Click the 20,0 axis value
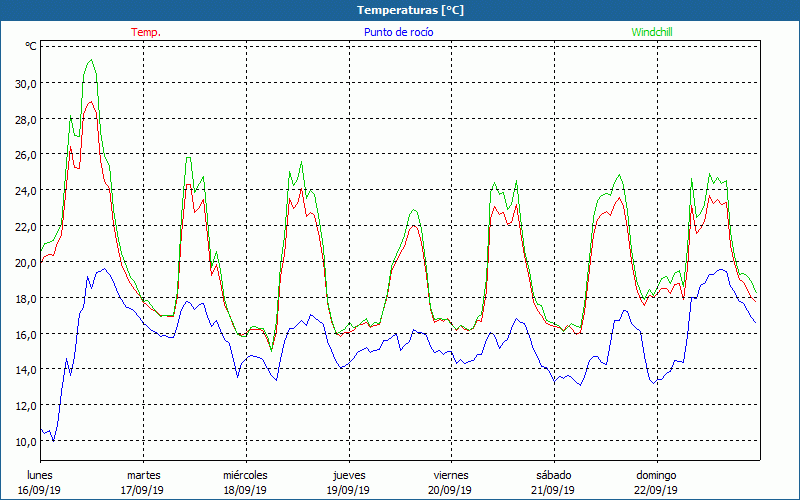The height and width of the screenshot is (500, 800). (x=26, y=263)
